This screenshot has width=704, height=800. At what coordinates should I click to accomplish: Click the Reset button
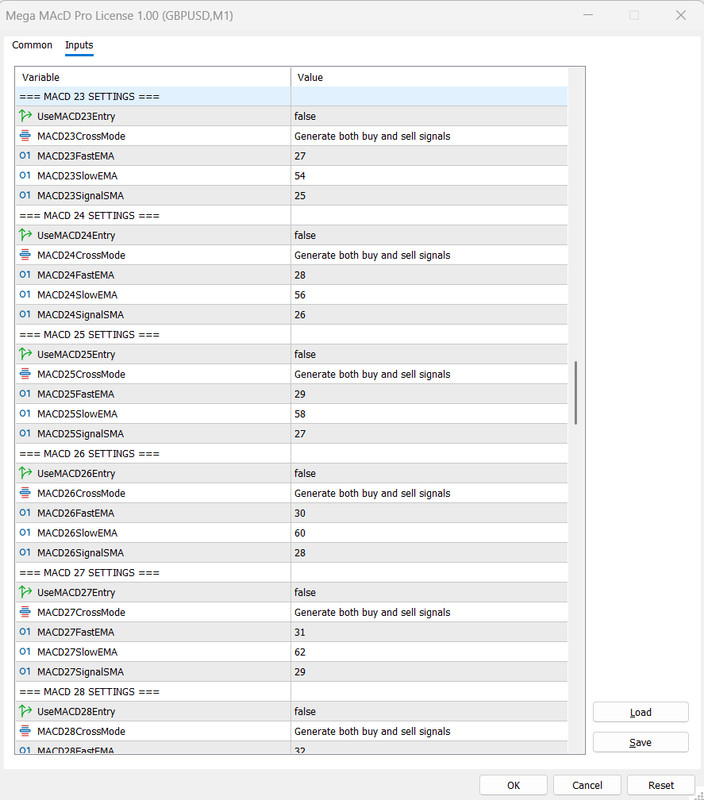tap(661, 785)
